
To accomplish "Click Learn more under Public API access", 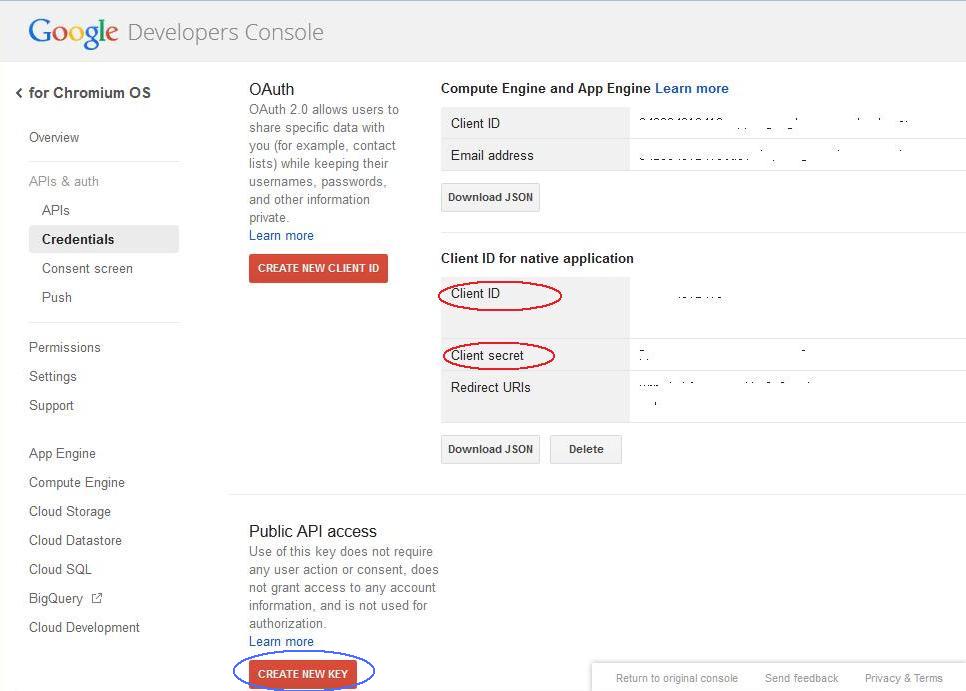I will [x=281, y=641].
